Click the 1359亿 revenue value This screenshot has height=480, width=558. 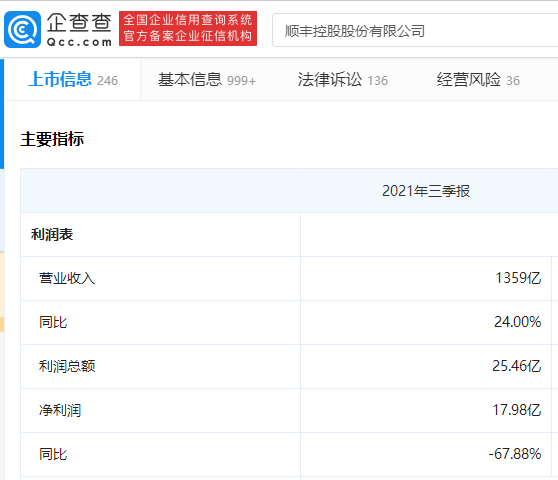(518, 278)
